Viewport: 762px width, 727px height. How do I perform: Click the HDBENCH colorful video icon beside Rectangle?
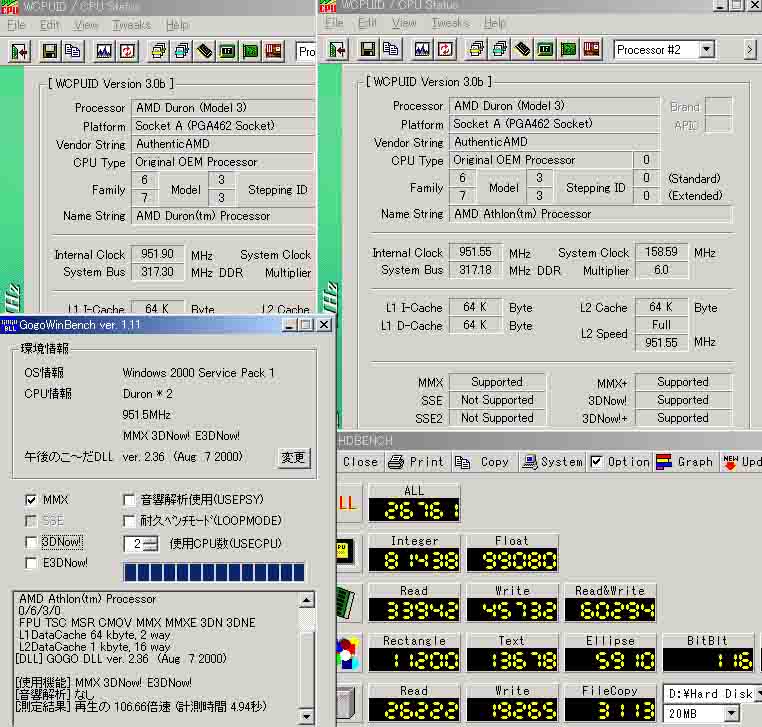pos(349,654)
